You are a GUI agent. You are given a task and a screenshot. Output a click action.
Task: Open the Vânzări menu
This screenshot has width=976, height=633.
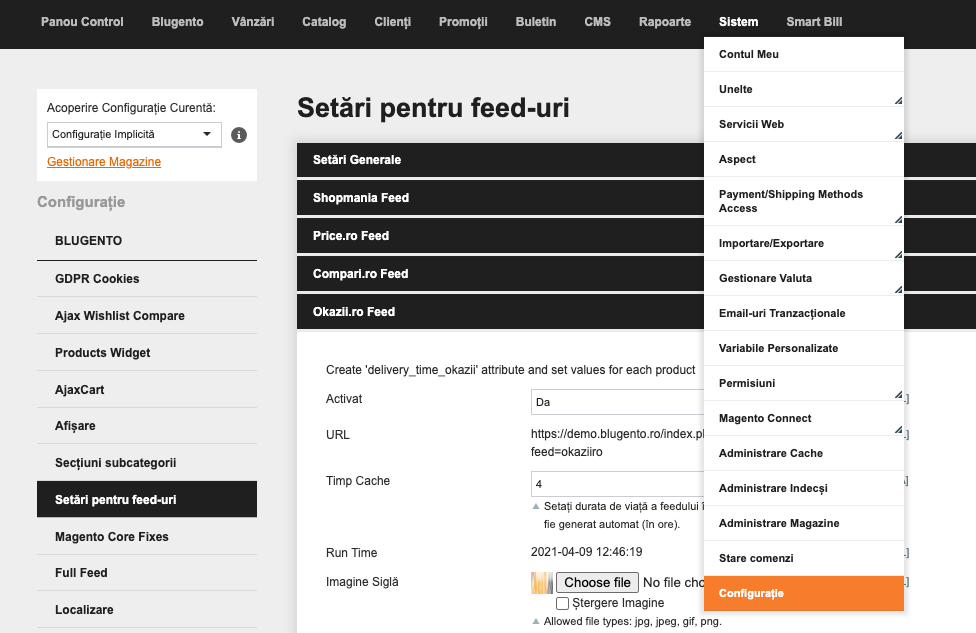point(253,22)
